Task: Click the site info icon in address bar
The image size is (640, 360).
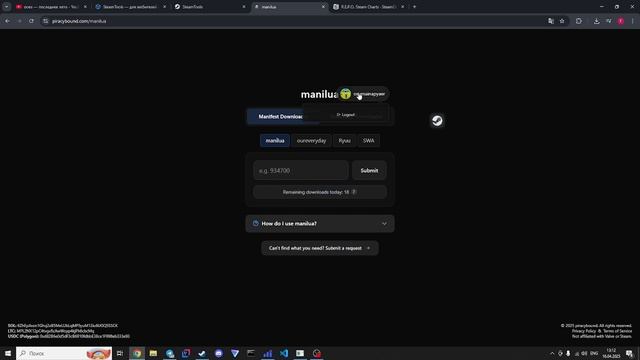Action: coord(46,21)
